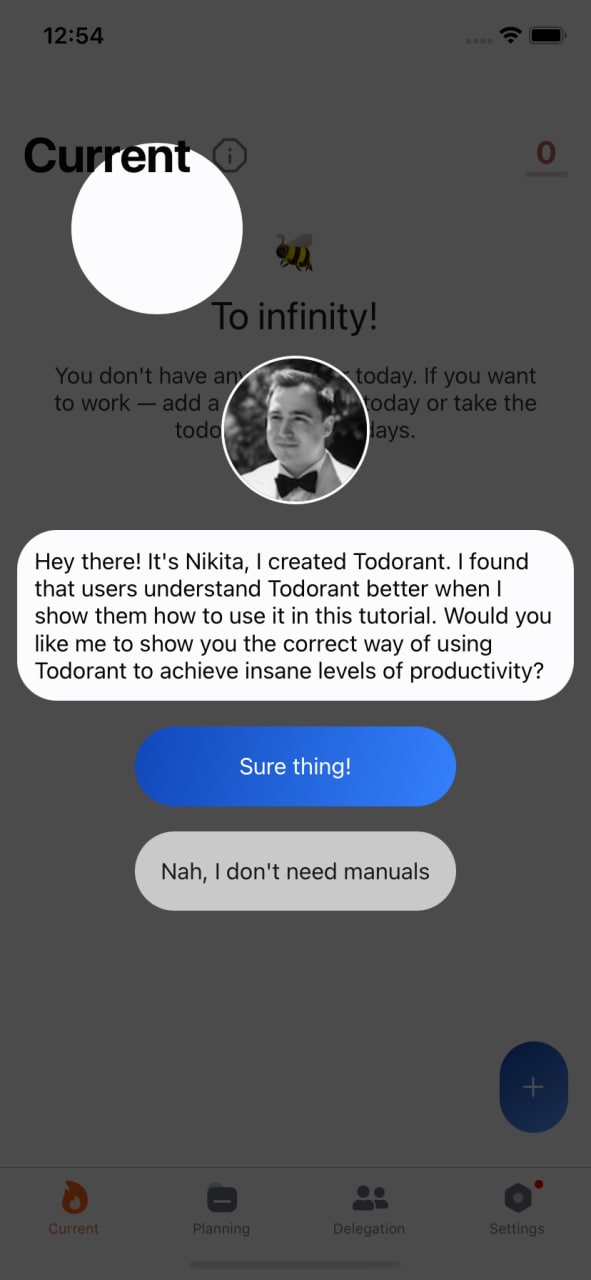Tap the Delegation people icon

tap(369, 1197)
